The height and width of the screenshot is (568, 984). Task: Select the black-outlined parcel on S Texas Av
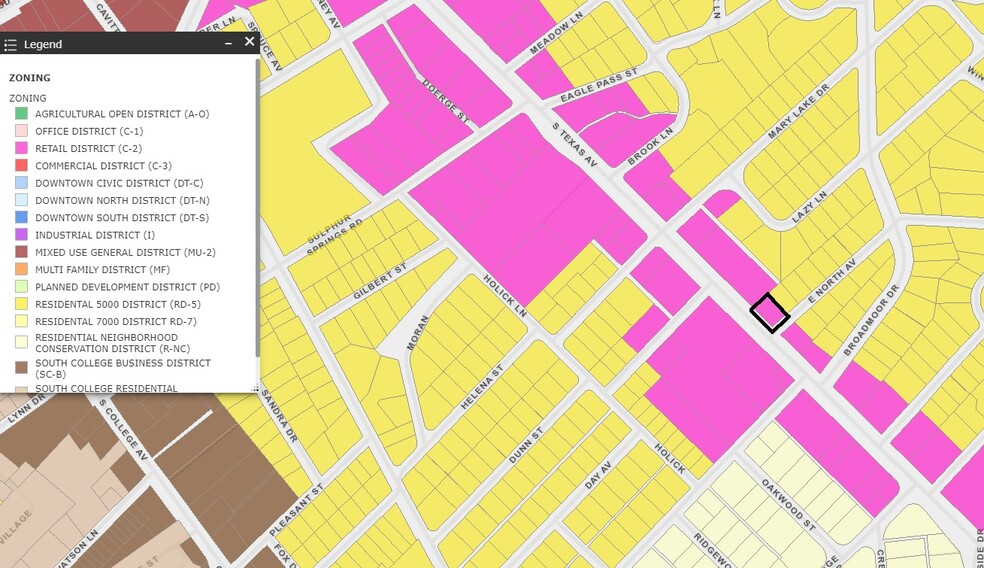[770, 313]
